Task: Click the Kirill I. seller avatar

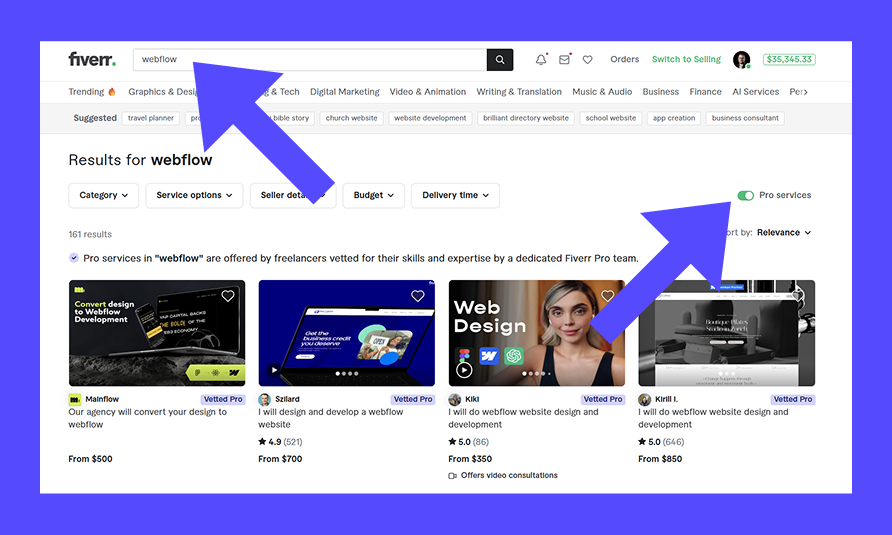Action: pyautogui.click(x=645, y=399)
